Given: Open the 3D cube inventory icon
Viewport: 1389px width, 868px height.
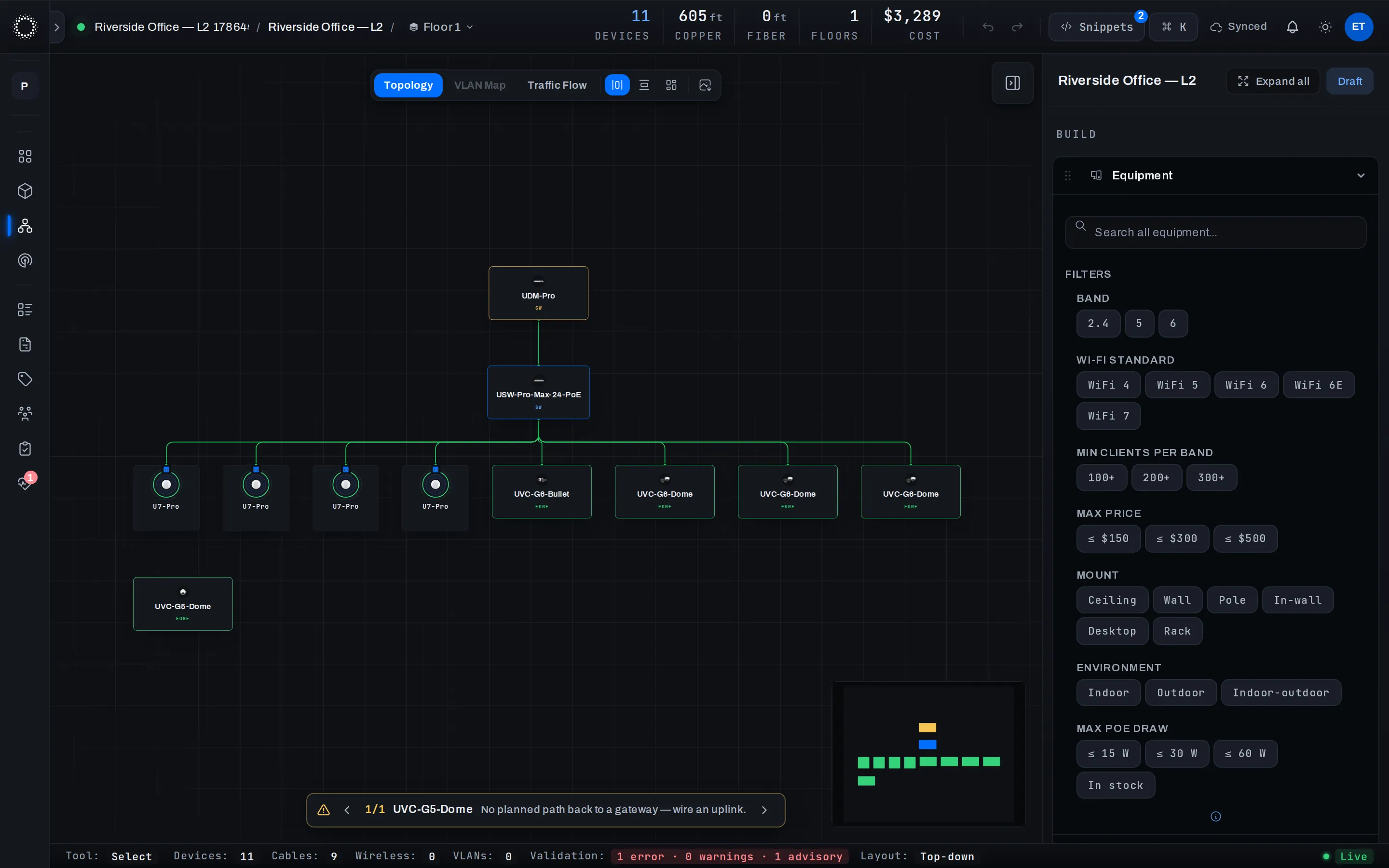Looking at the screenshot, I should (x=25, y=190).
